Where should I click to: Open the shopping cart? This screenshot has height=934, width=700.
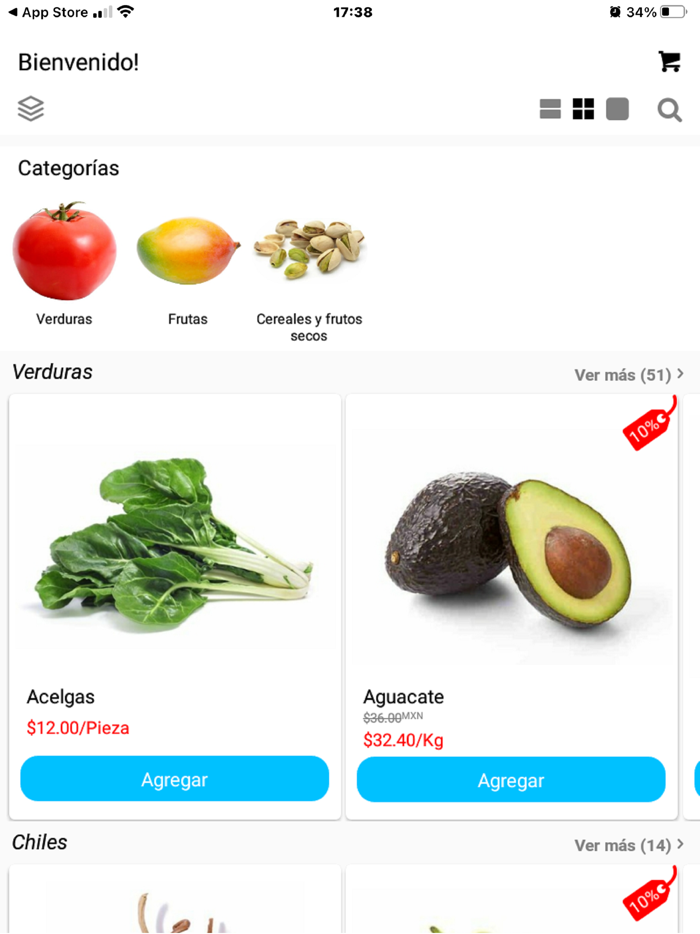point(670,61)
